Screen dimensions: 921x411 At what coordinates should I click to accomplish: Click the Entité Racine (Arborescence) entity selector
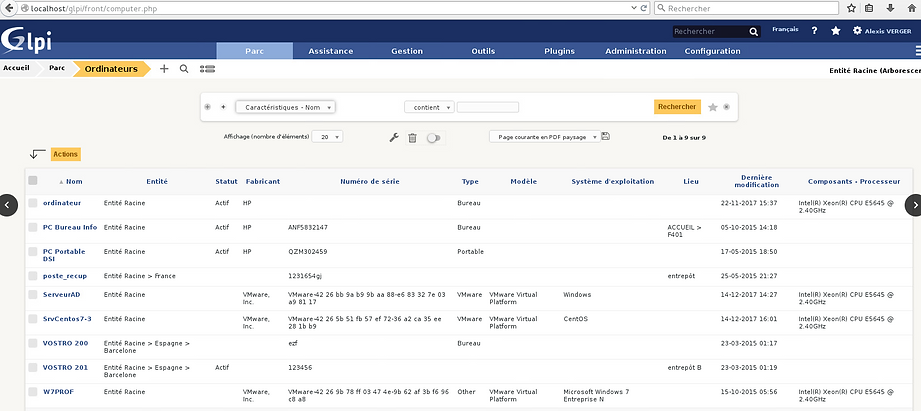(x=875, y=70)
